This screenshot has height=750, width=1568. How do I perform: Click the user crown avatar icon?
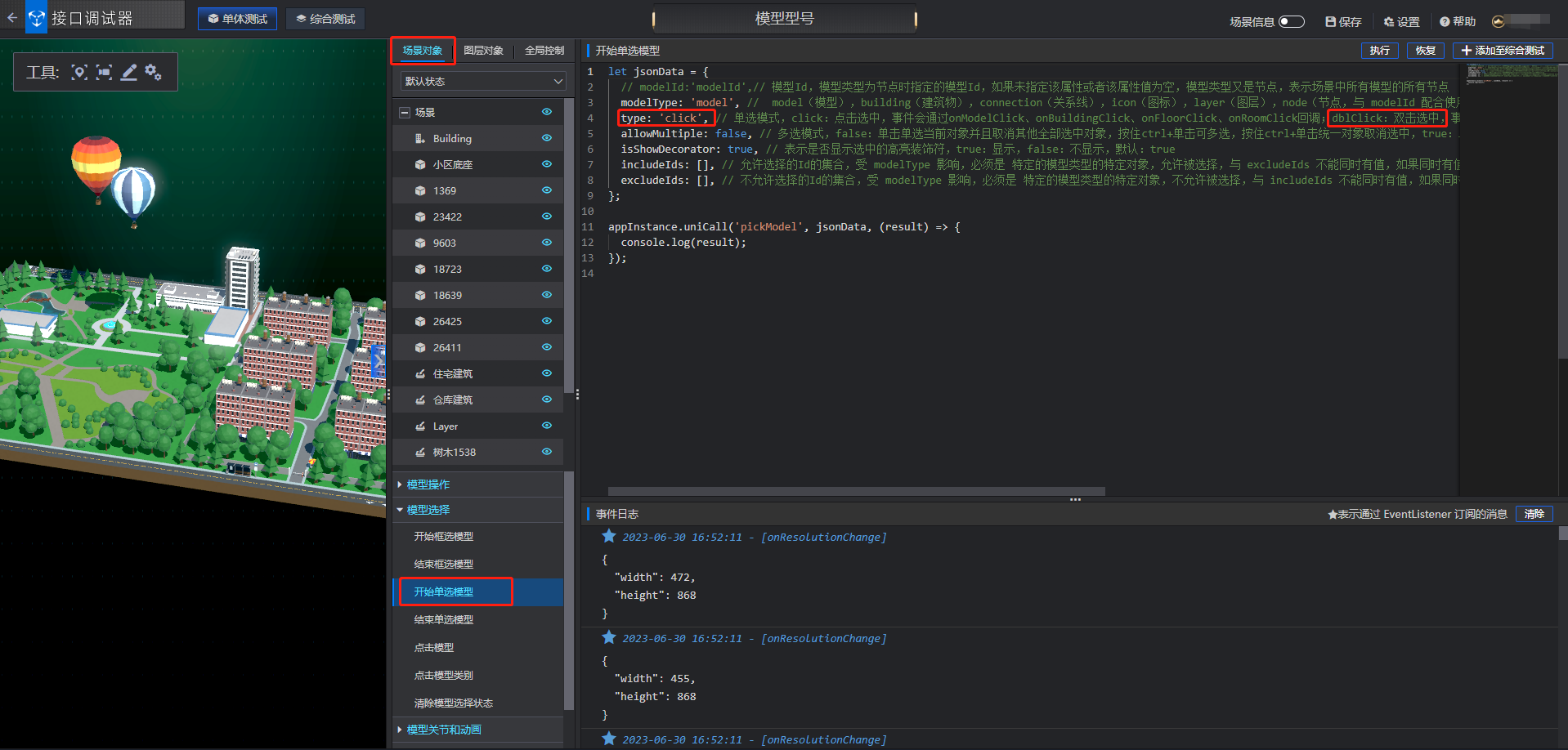1498,22
